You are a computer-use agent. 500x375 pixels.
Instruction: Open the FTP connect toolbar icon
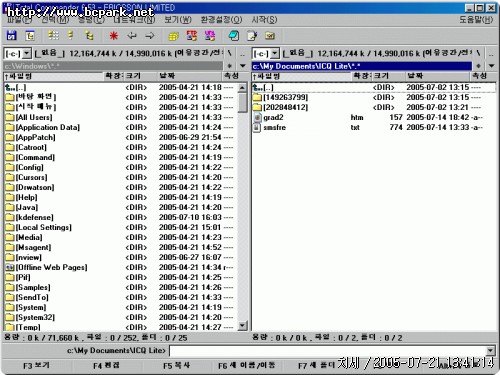click(192, 36)
